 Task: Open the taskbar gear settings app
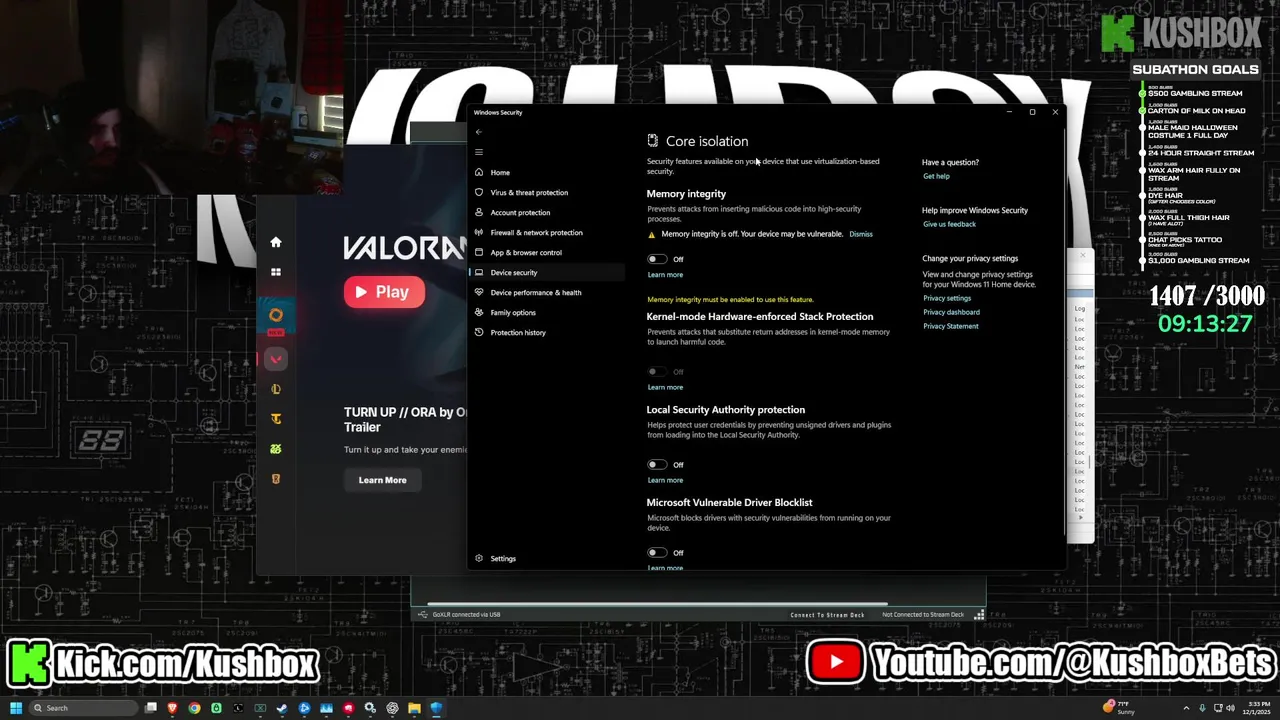(370, 708)
